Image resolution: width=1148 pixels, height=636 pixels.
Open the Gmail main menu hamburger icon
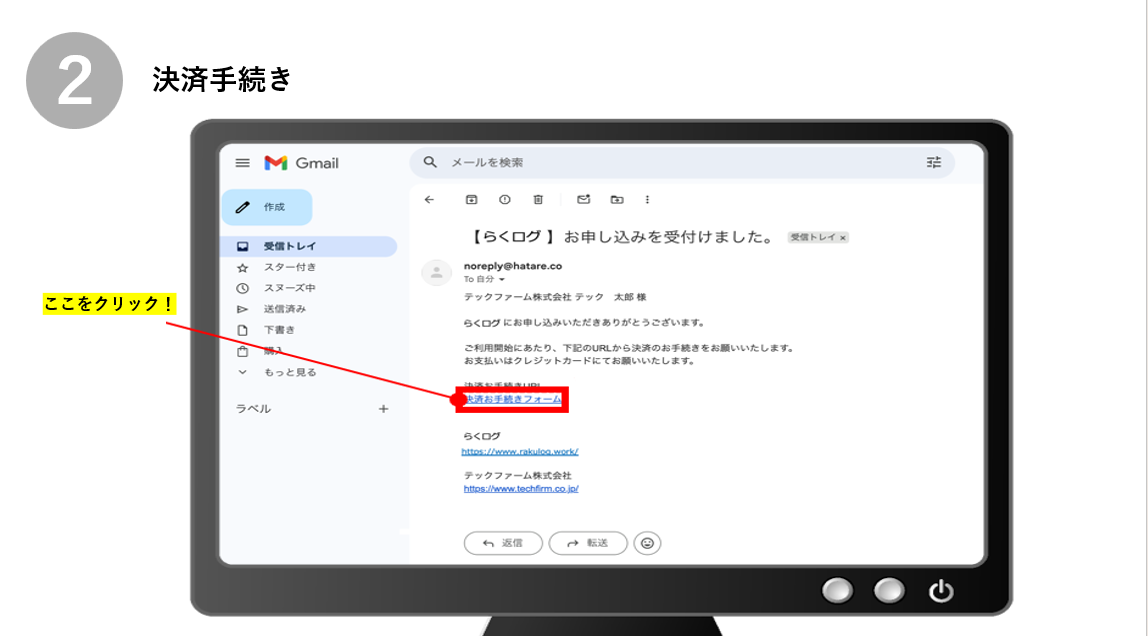click(x=242, y=163)
